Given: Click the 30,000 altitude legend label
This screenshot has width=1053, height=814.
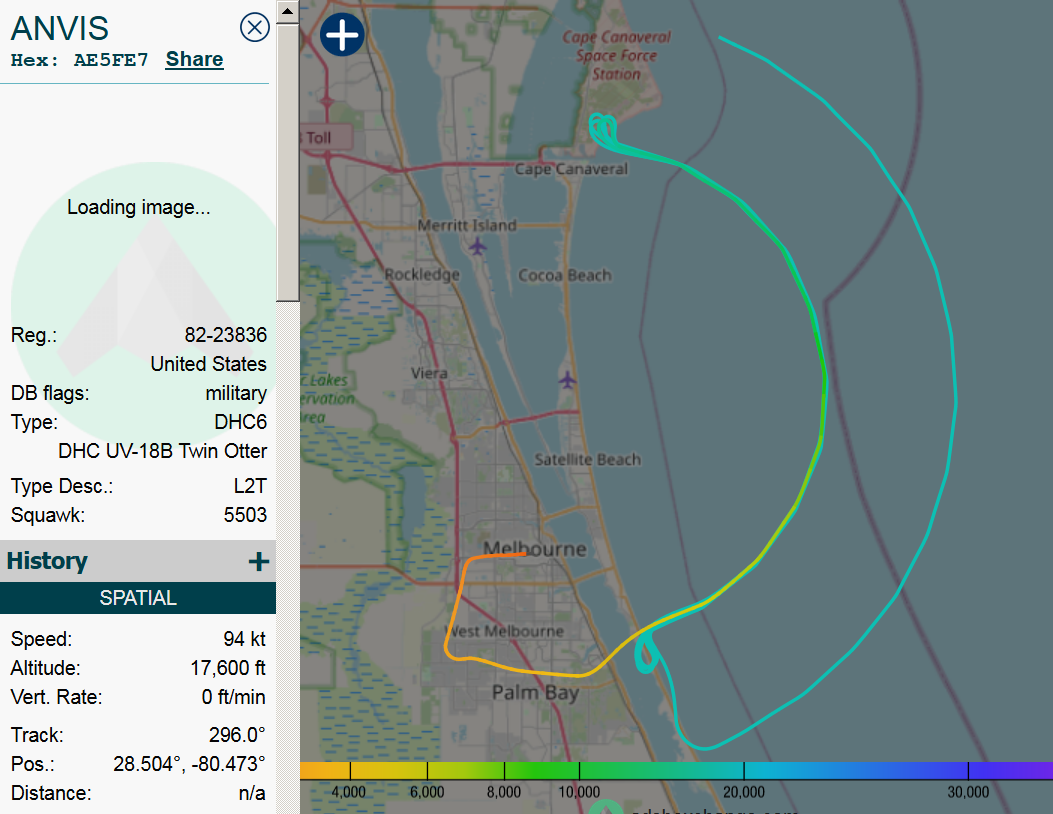Looking at the screenshot, I should [968, 793].
